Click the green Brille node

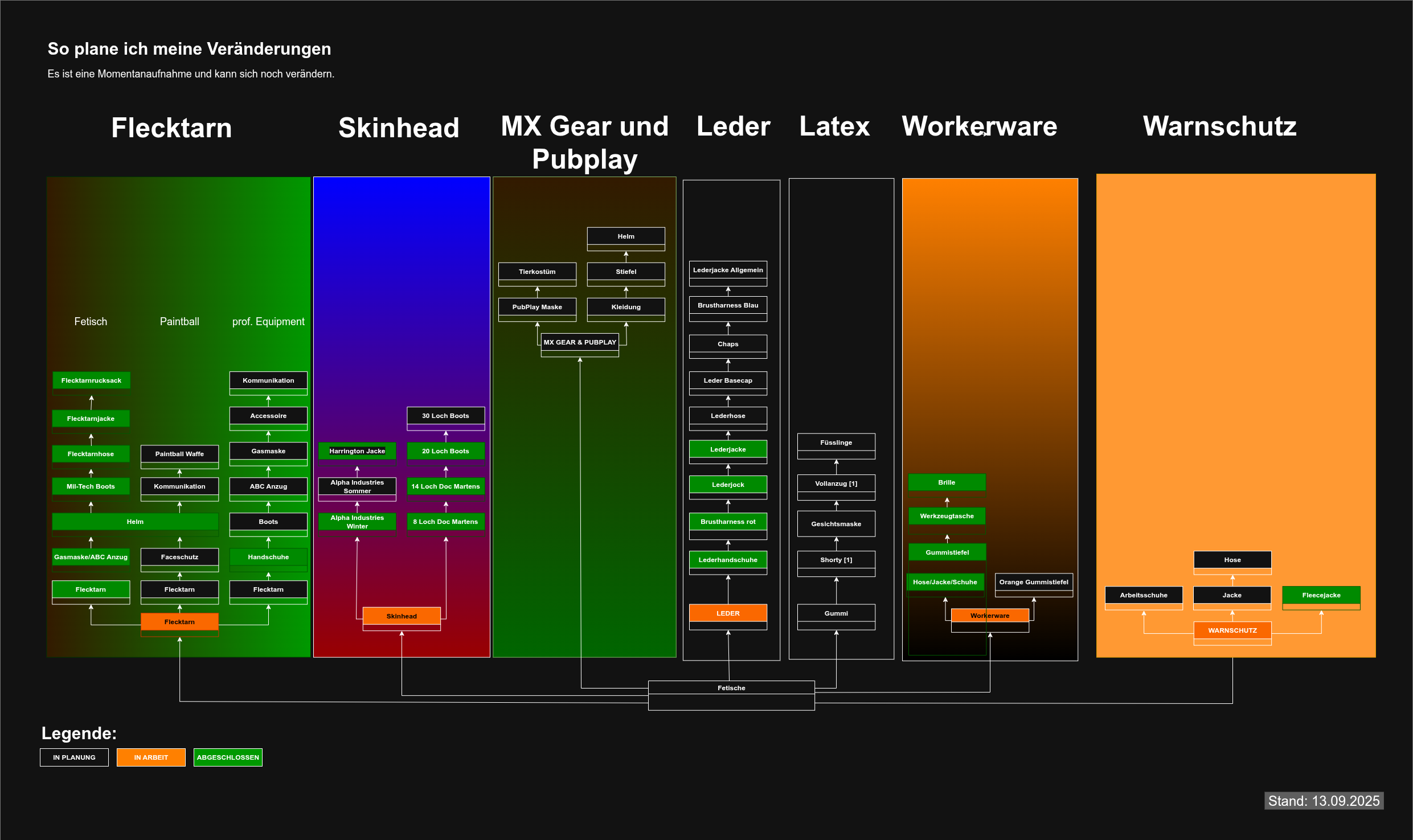pos(947,482)
